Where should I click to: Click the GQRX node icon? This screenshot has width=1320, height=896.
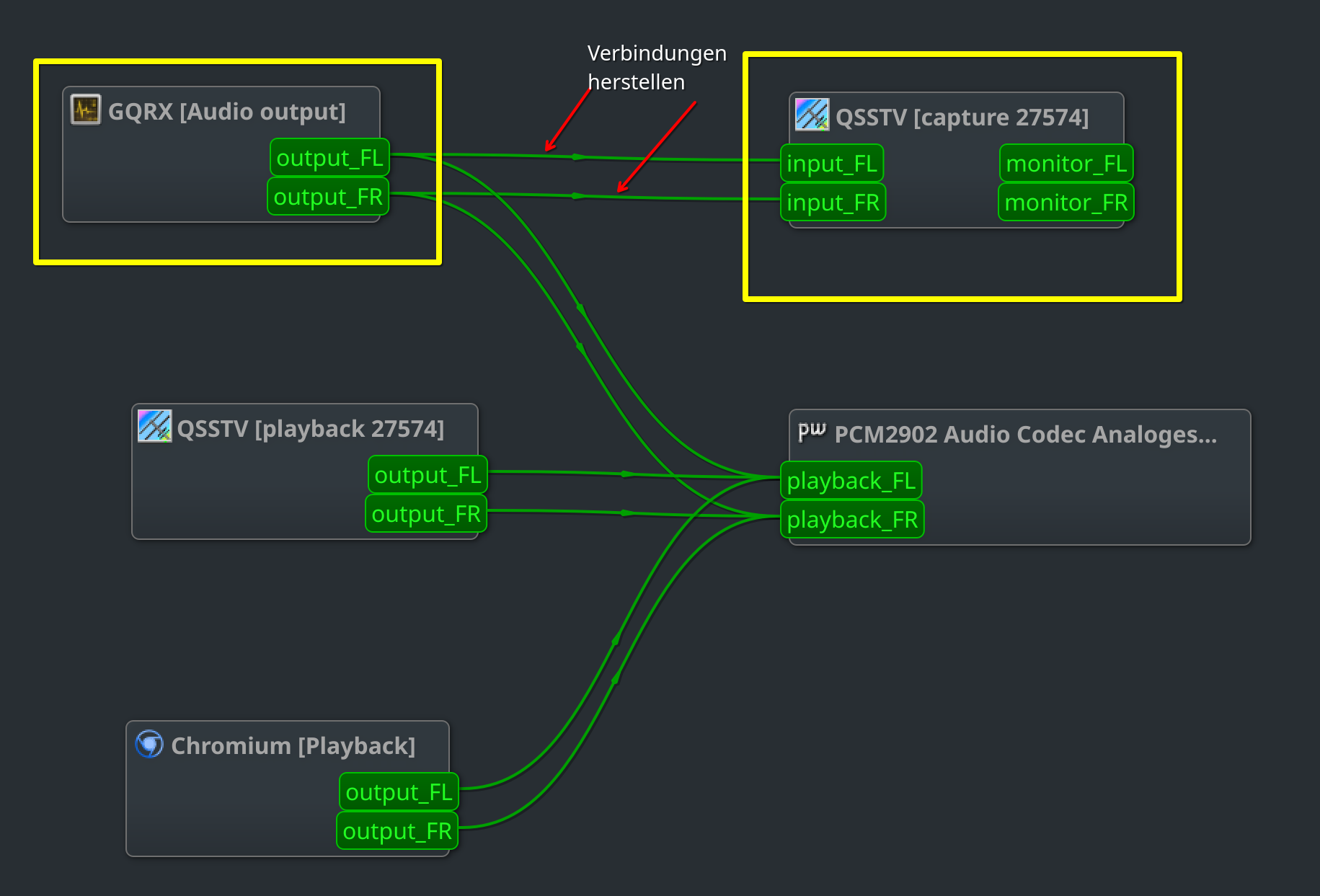coord(86,110)
